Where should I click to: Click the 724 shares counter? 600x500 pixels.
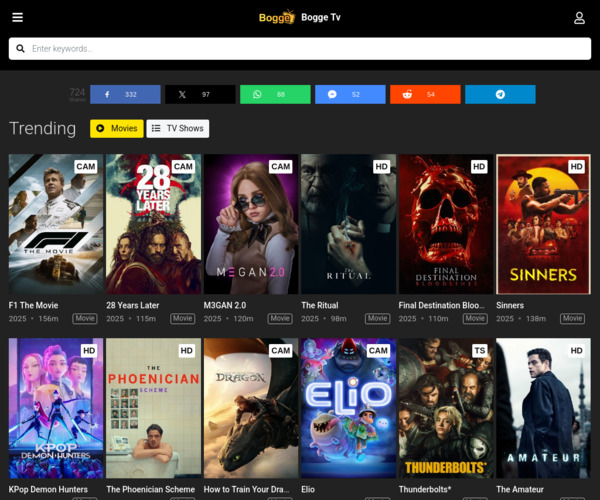tap(77, 94)
